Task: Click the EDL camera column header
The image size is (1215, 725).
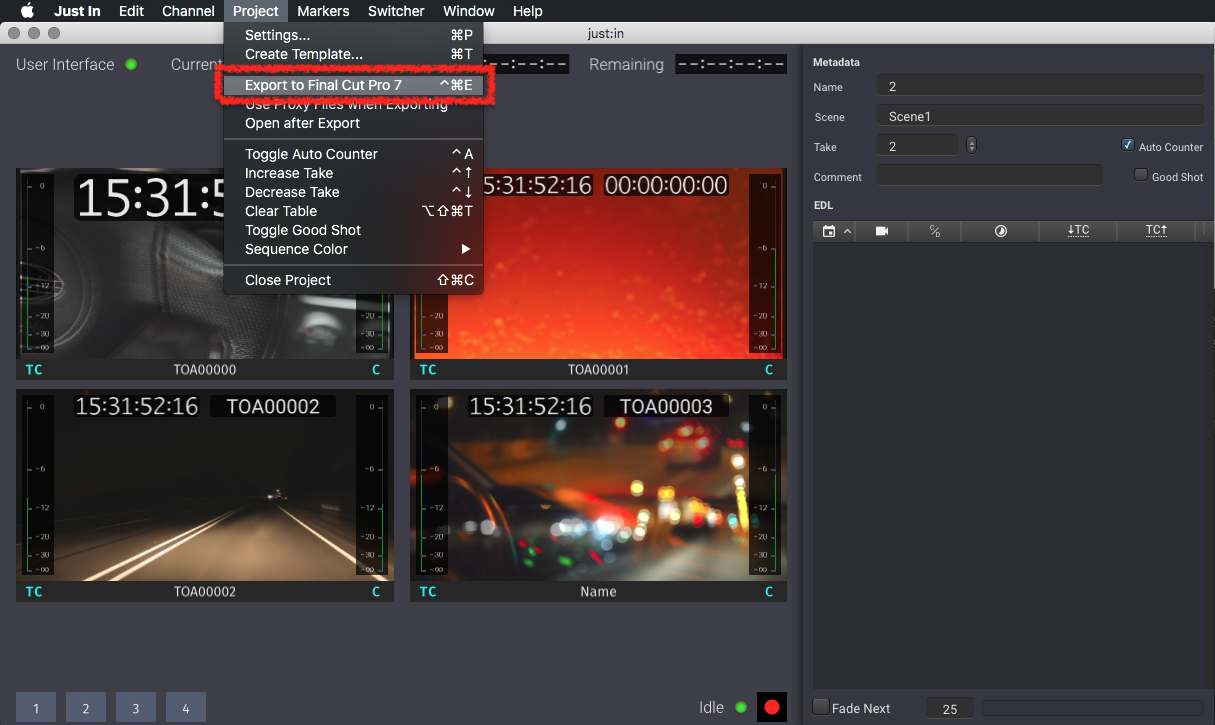Action: point(882,231)
